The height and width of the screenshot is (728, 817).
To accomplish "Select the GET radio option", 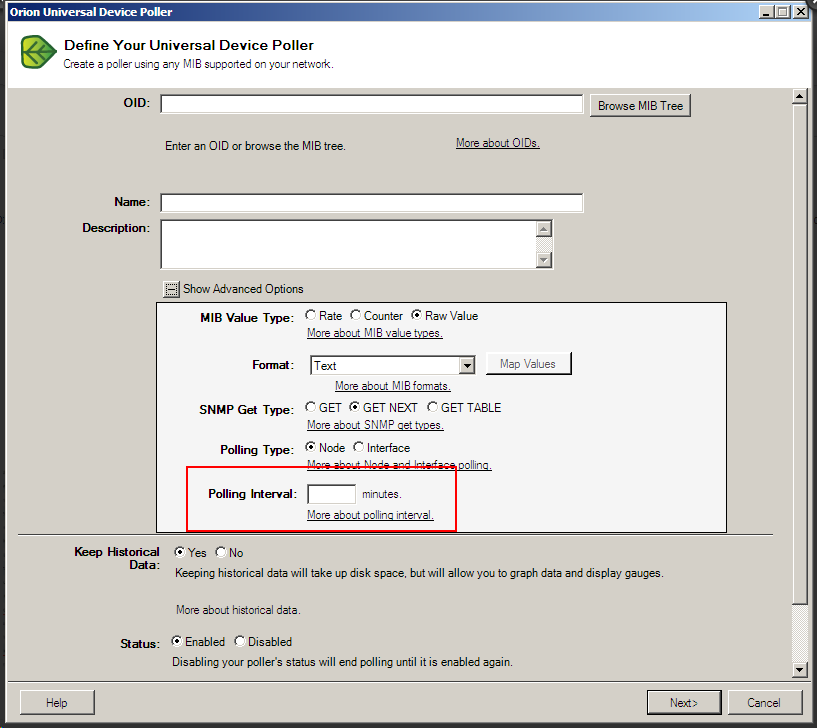I will [311, 406].
